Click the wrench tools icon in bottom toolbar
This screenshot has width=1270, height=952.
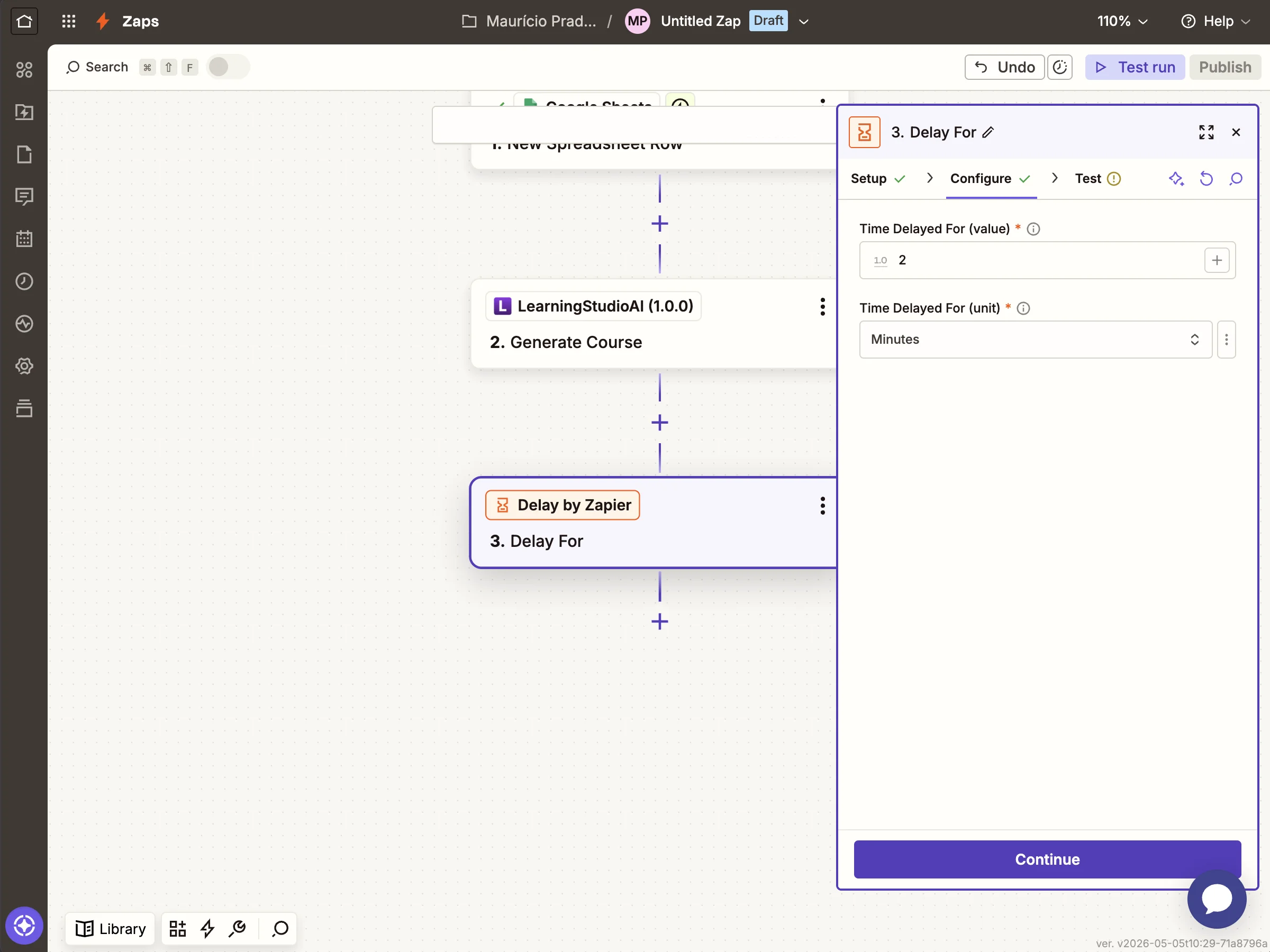237,929
